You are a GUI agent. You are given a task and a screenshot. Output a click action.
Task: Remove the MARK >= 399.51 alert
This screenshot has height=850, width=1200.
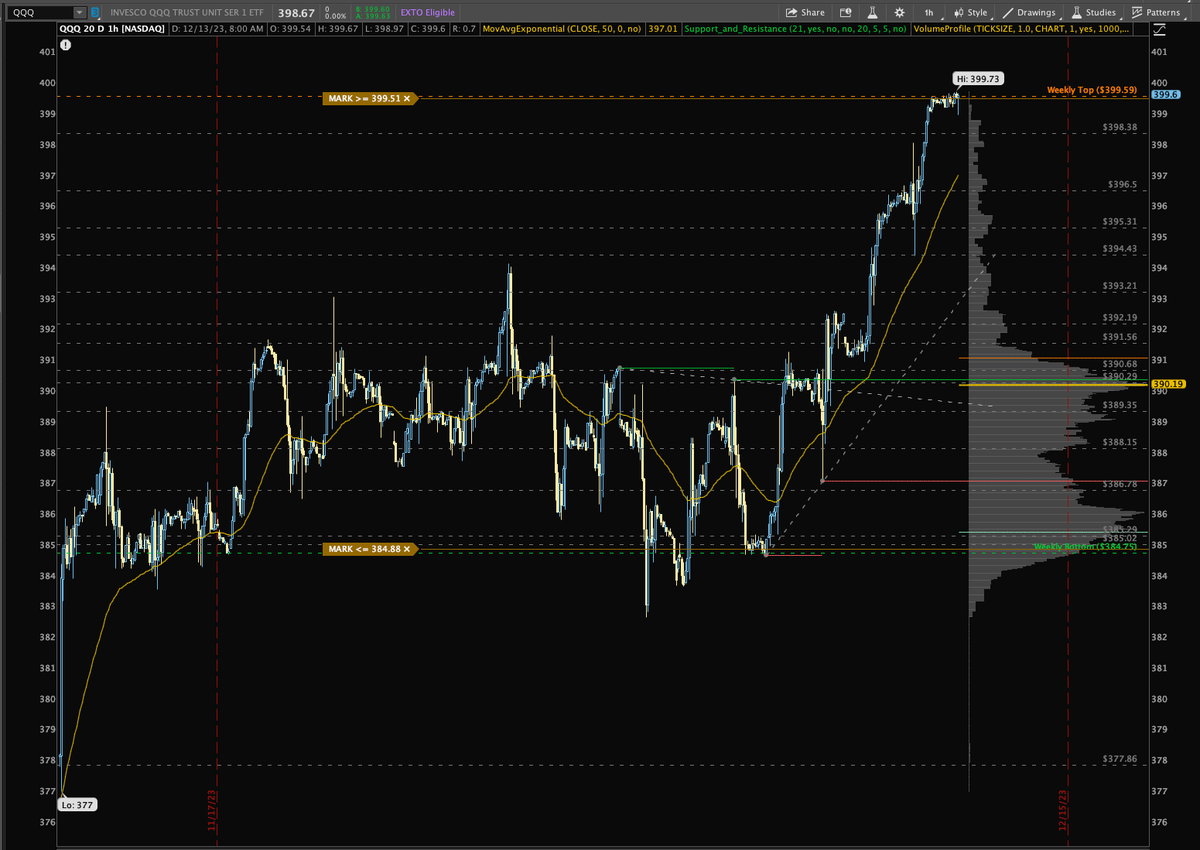point(408,98)
